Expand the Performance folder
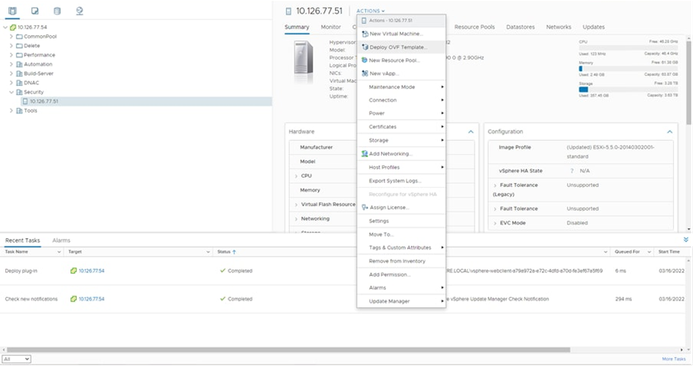 [11, 55]
